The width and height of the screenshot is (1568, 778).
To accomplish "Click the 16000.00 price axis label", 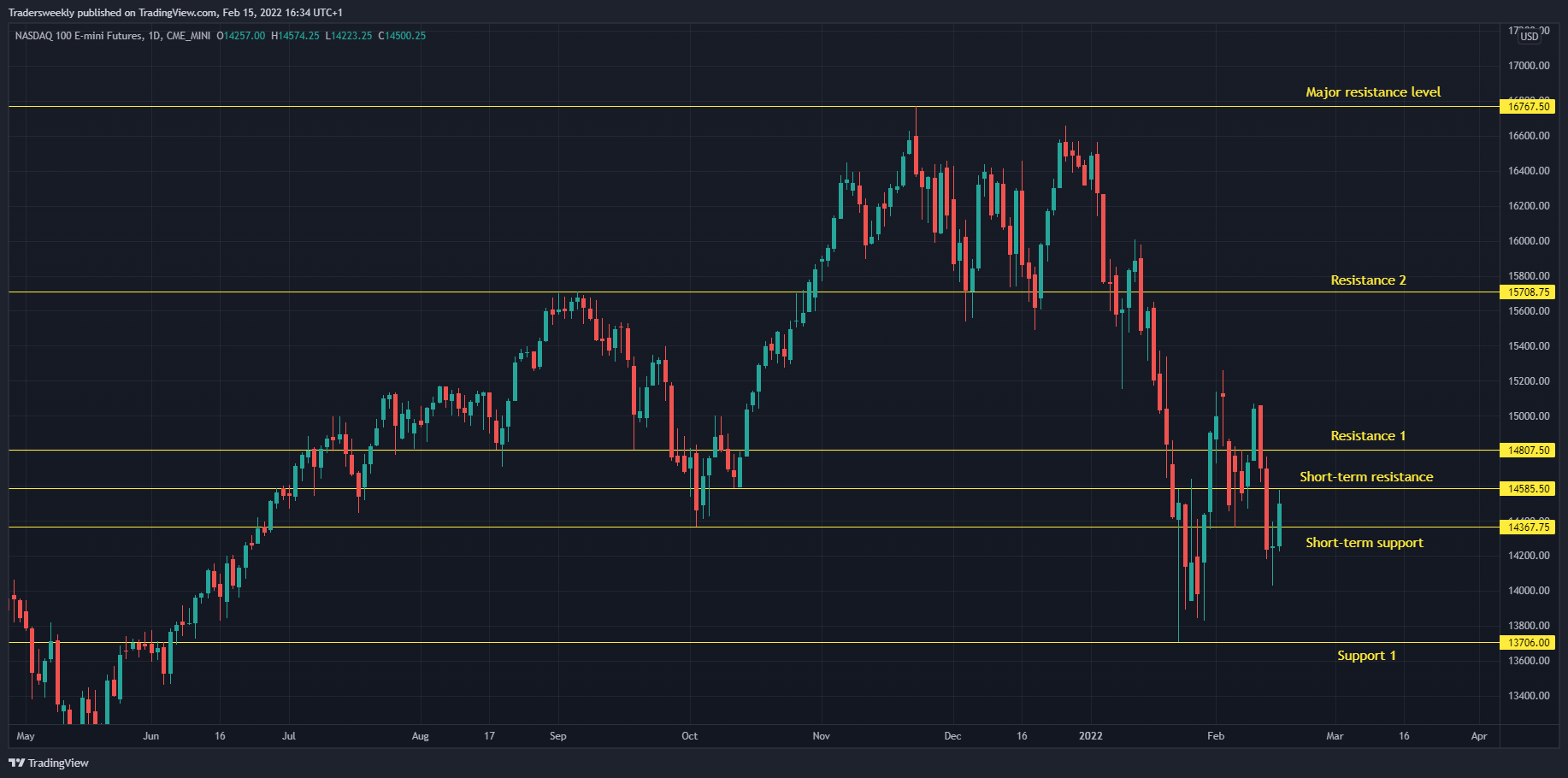I will (1529, 241).
